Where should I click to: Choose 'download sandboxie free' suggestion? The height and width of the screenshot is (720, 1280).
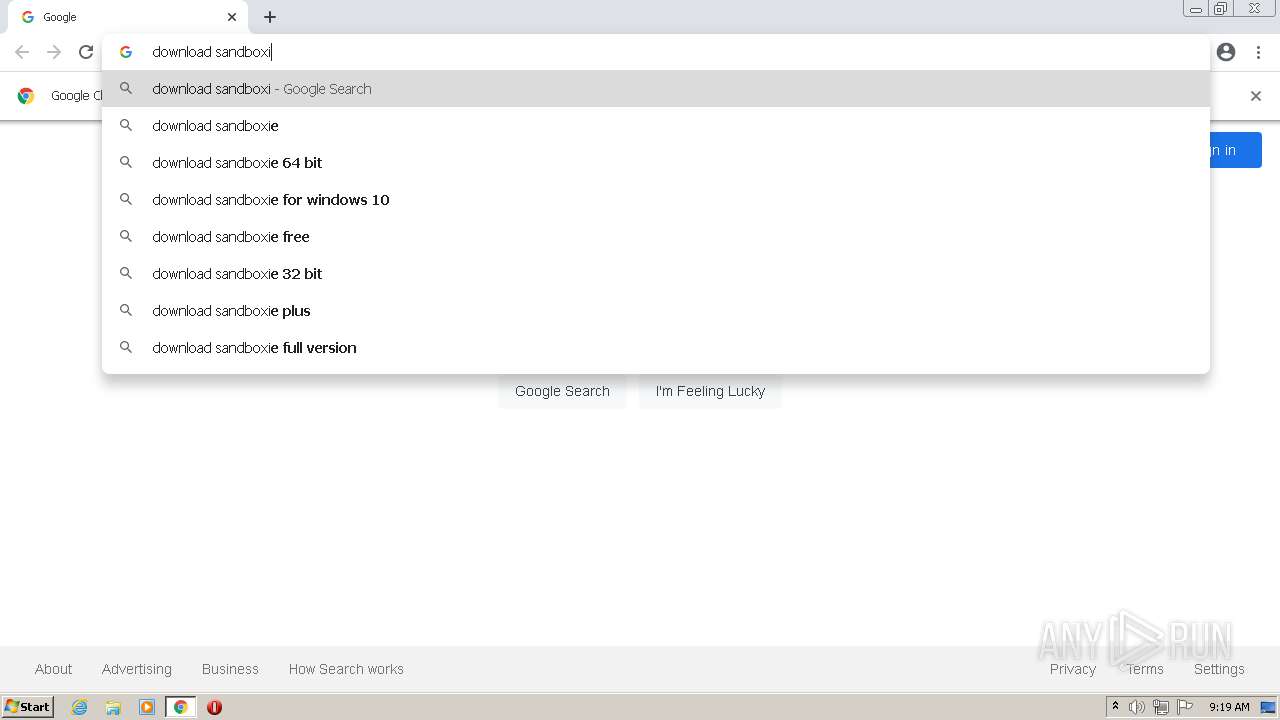pos(656,237)
